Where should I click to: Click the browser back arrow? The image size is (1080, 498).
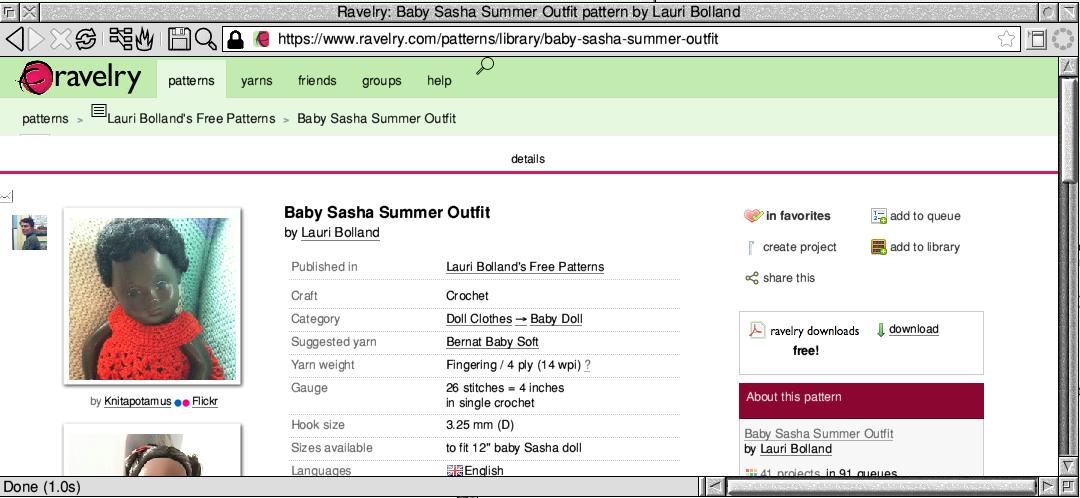click(x=14, y=39)
